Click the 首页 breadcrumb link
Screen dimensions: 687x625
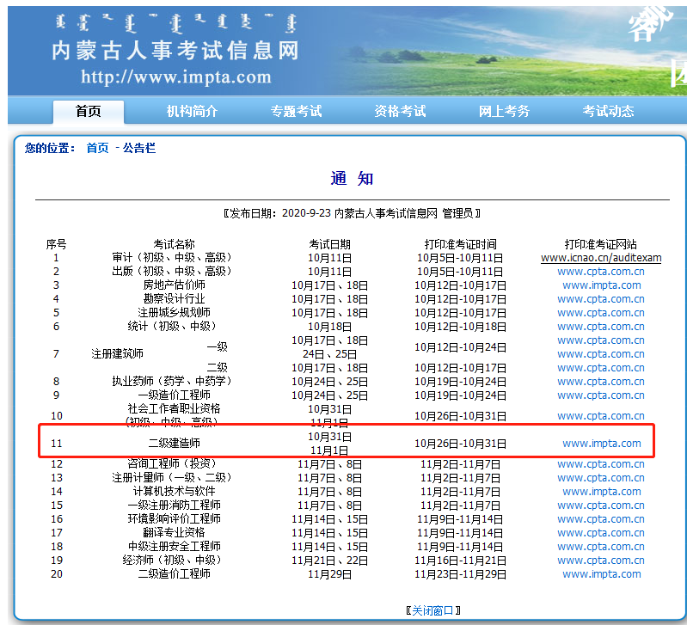pyautogui.click(x=97, y=148)
